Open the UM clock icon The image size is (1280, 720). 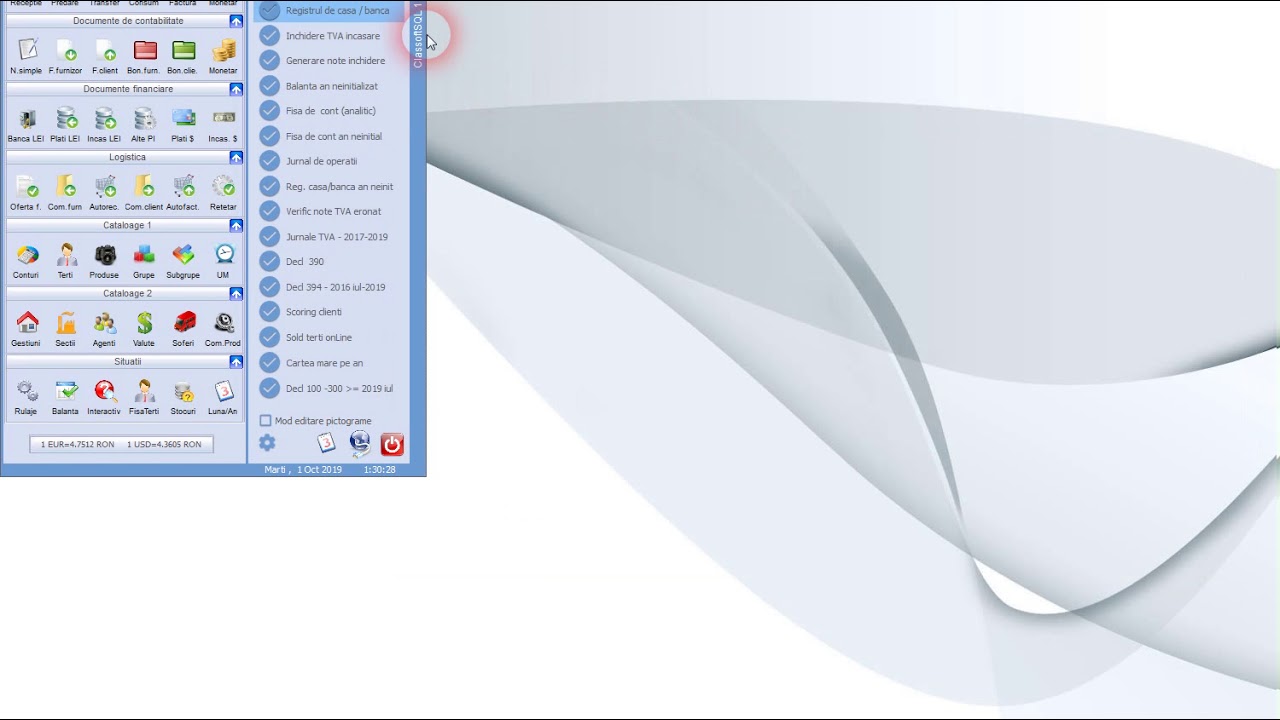[x=224, y=254]
